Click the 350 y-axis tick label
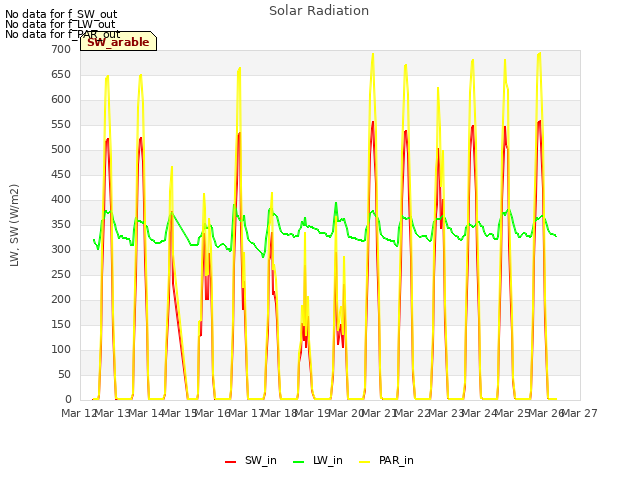Screen dimensions: 640x480 click(x=61, y=224)
